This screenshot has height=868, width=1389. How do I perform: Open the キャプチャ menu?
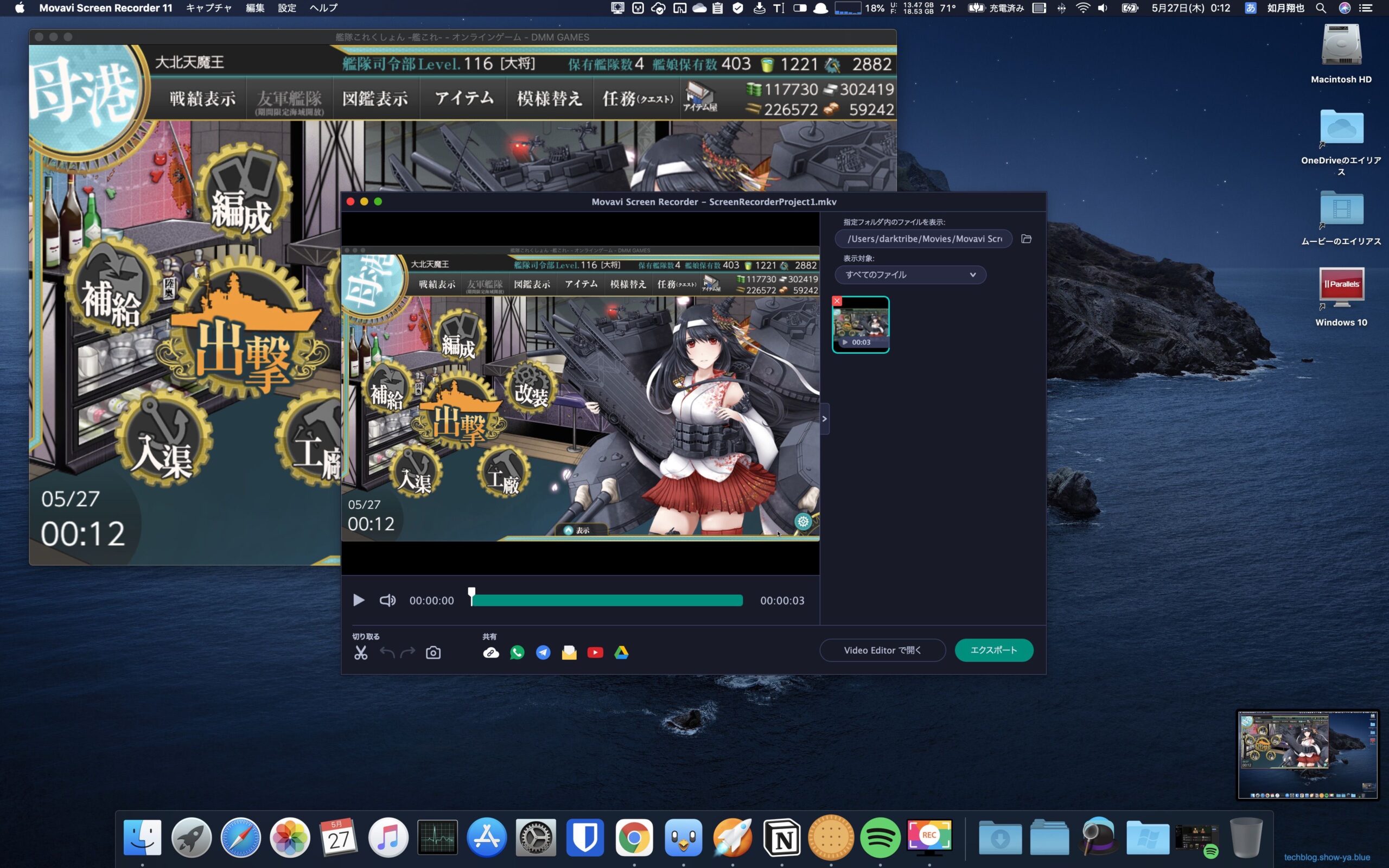[208, 8]
